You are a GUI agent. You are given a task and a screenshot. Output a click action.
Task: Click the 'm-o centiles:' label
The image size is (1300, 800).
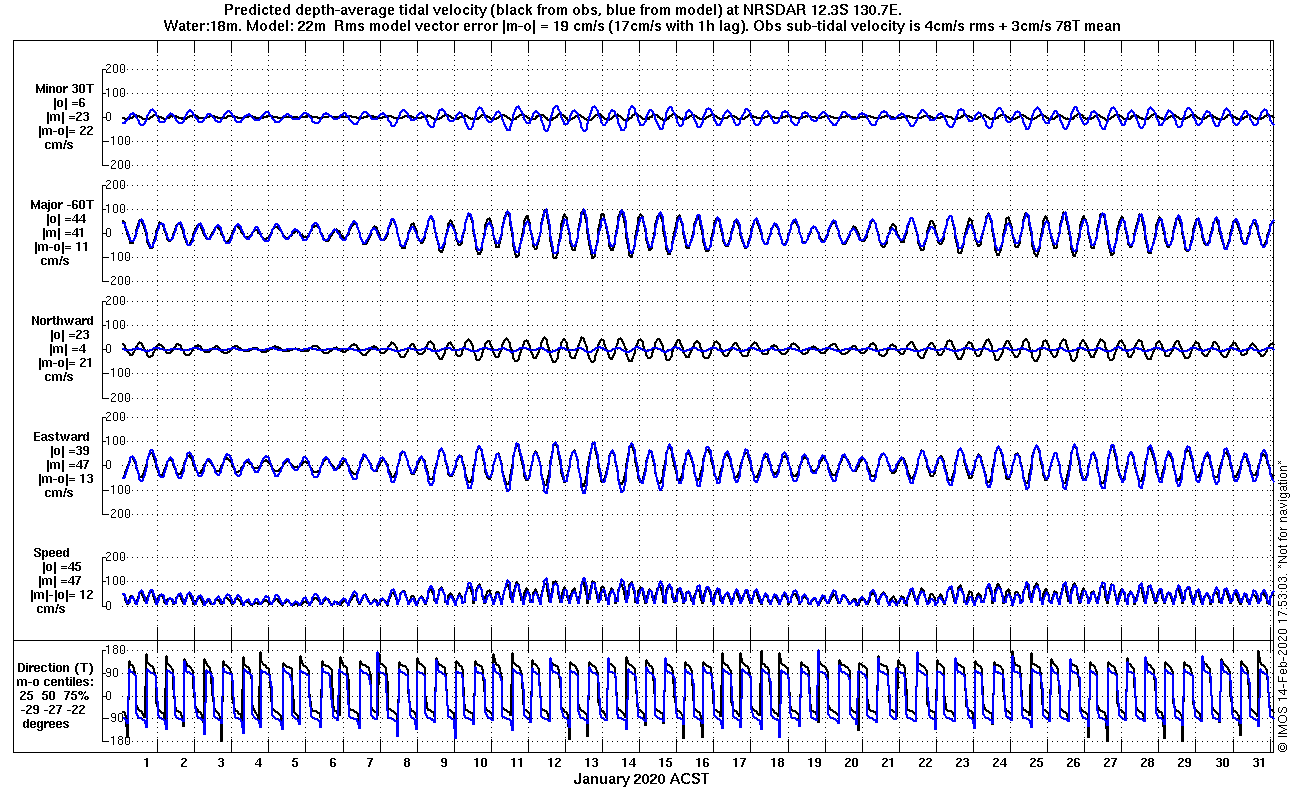[x=57, y=681]
